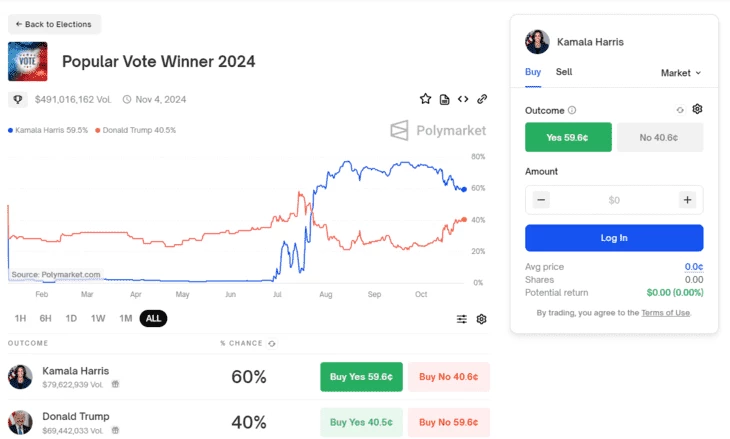Increase amount with the plus button

pos(687,200)
